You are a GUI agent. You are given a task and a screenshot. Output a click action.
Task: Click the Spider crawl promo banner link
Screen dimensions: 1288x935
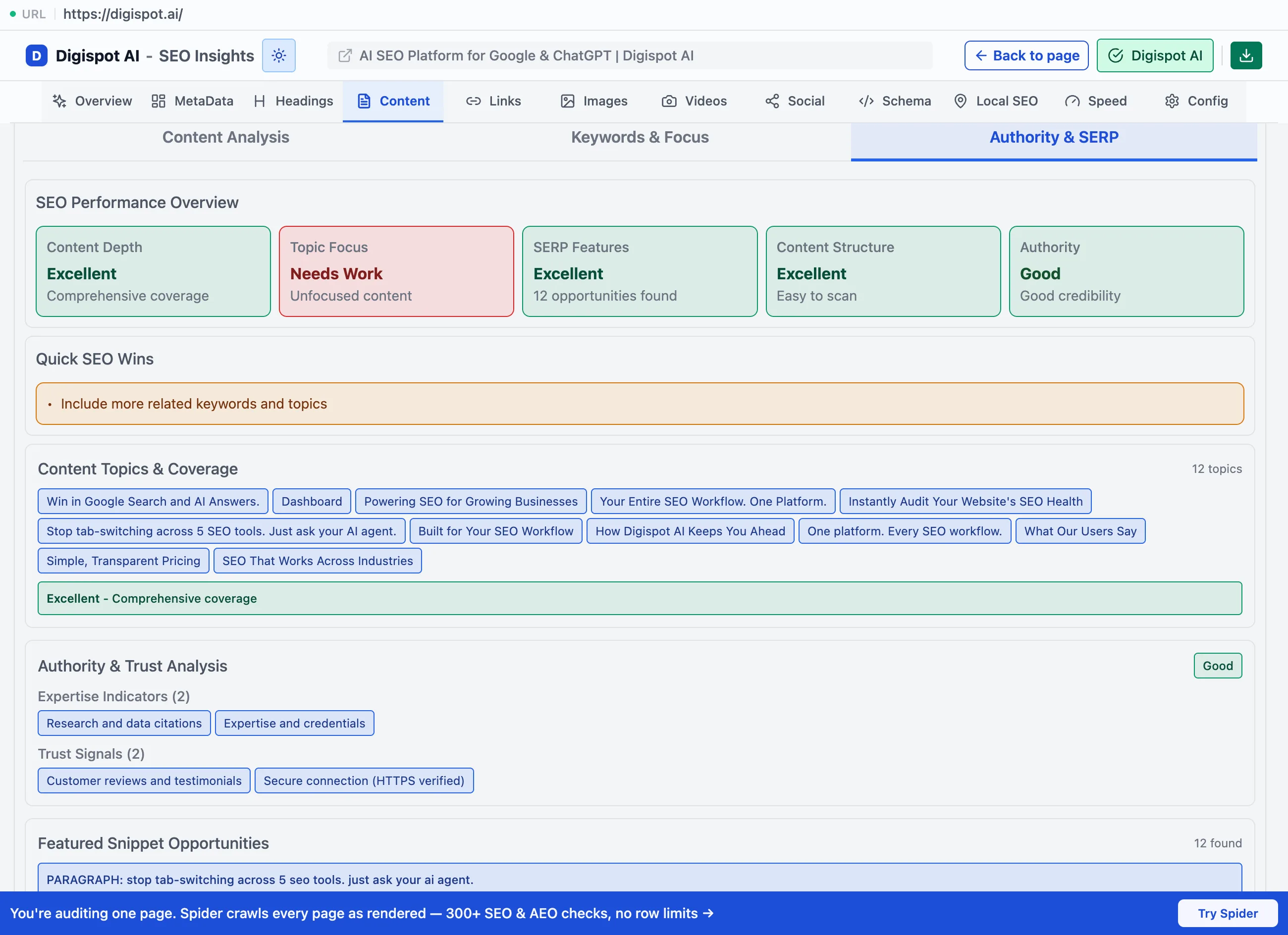362,913
